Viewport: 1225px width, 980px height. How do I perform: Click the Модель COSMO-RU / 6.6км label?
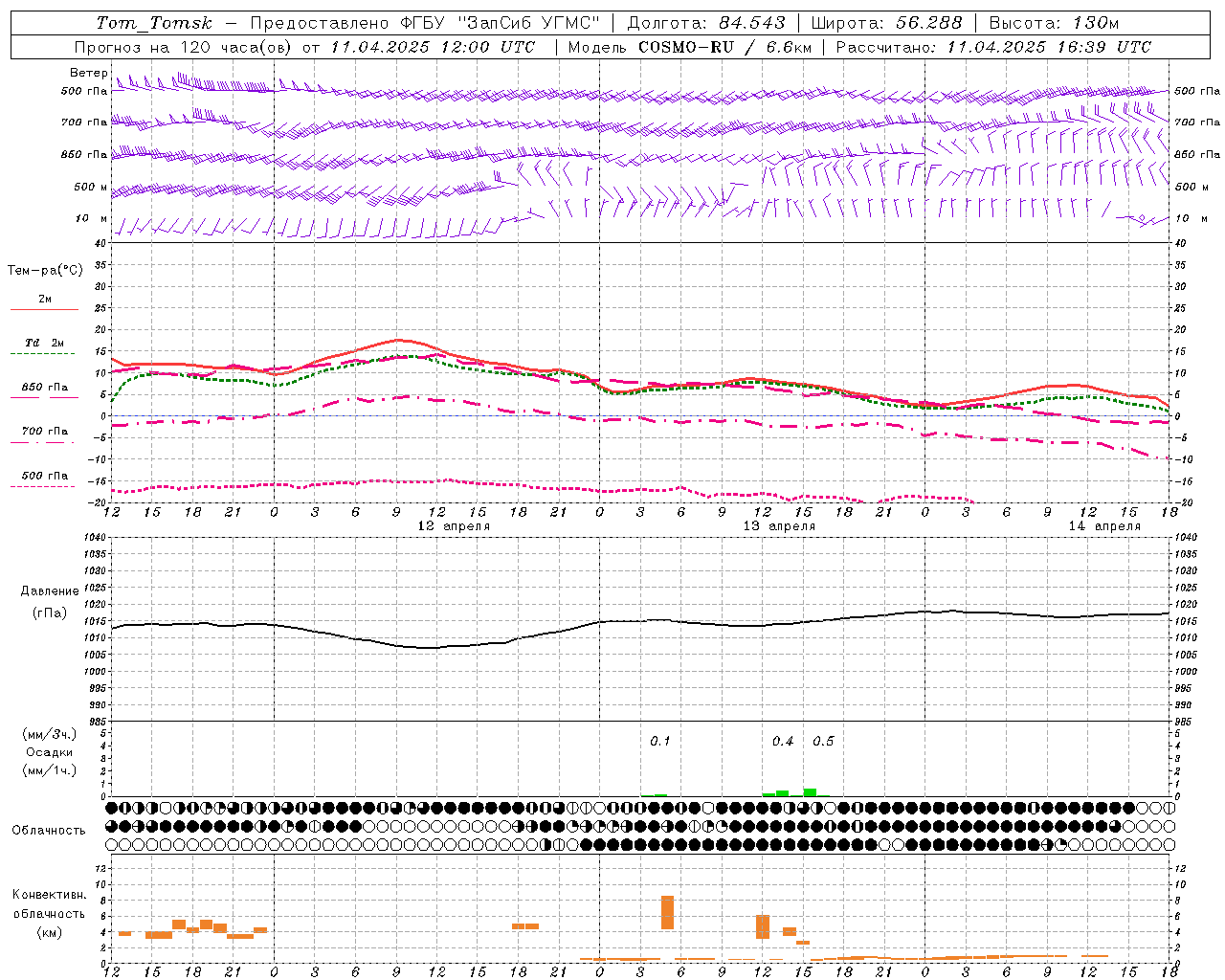pos(689,47)
